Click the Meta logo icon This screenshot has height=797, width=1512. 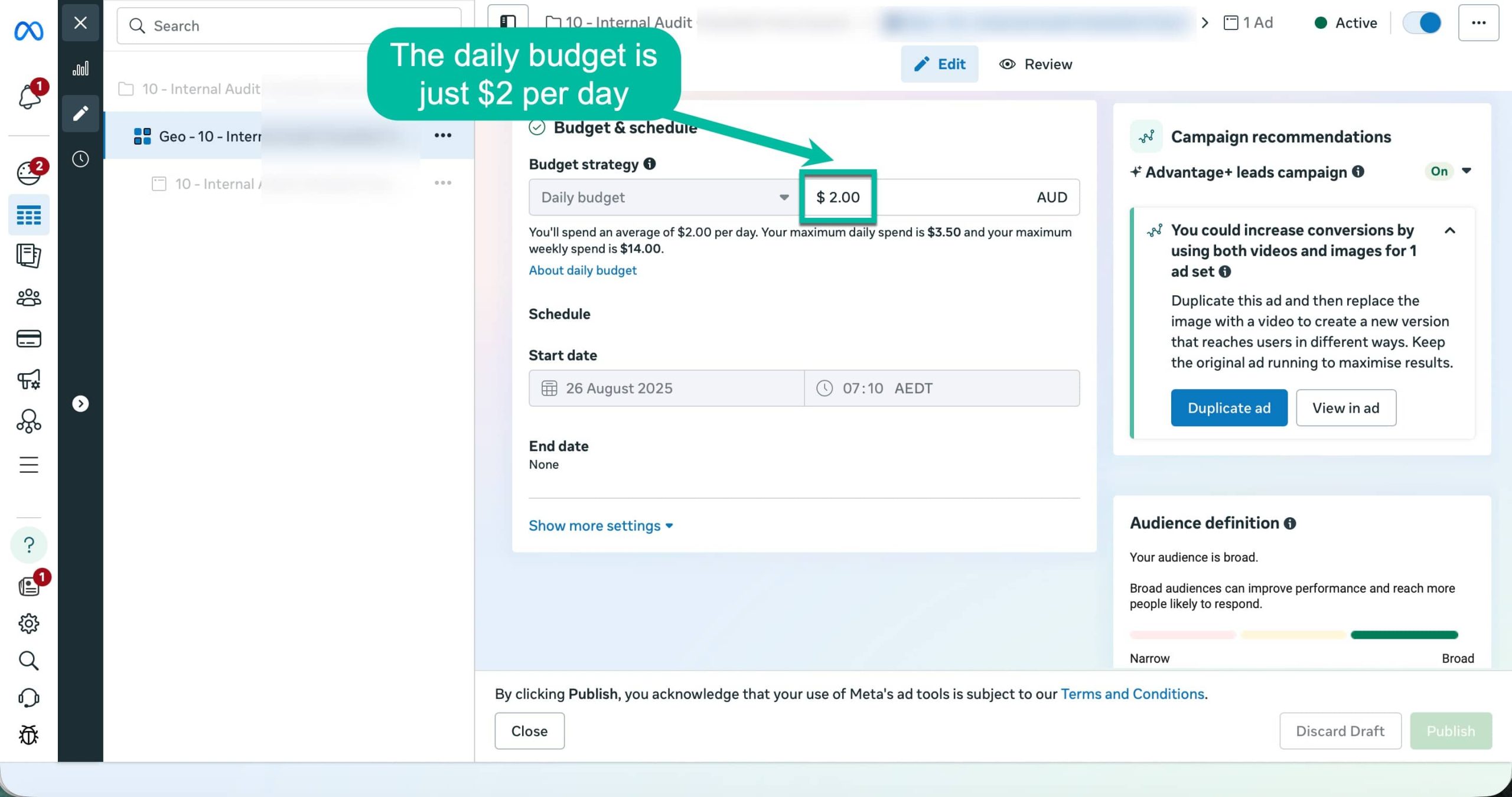28,31
